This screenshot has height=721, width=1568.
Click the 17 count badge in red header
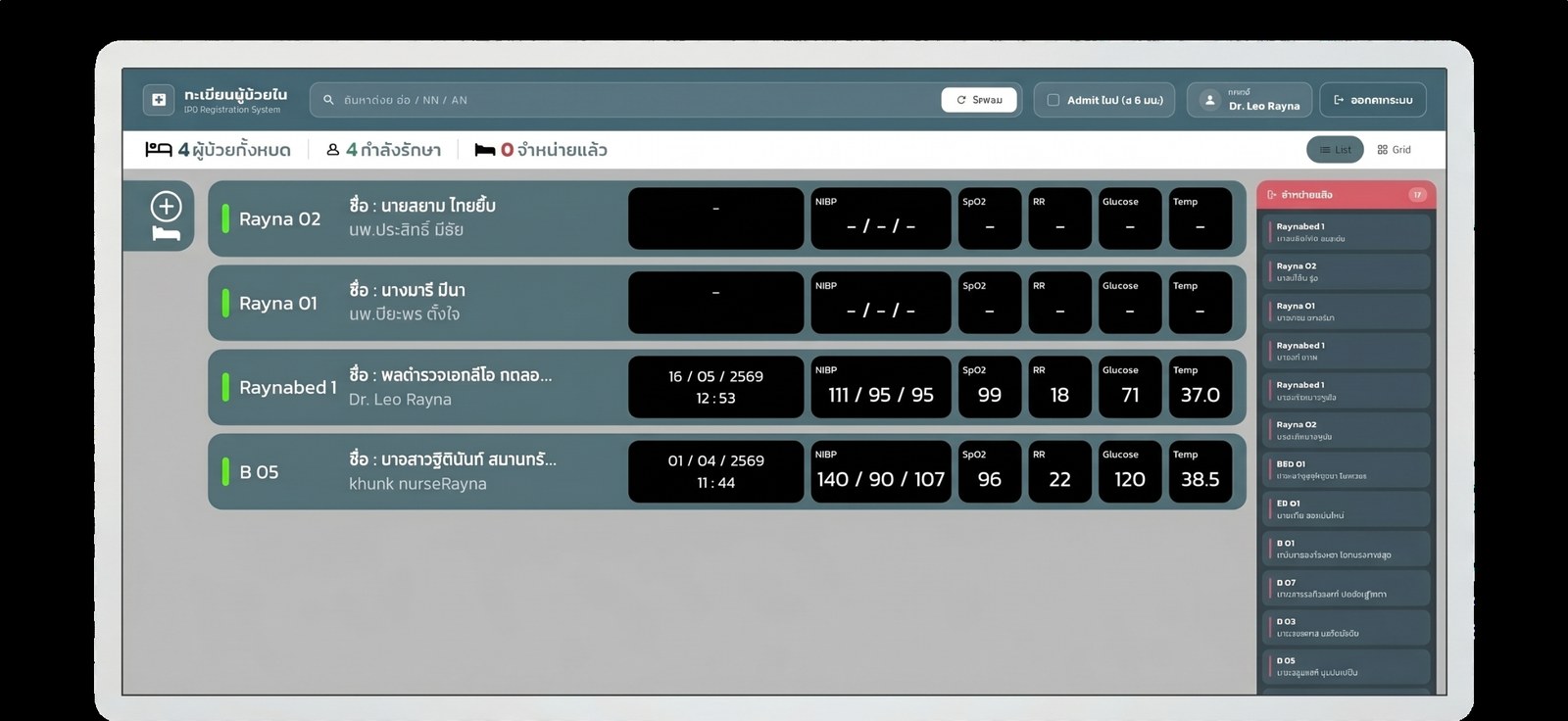click(1417, 195)
